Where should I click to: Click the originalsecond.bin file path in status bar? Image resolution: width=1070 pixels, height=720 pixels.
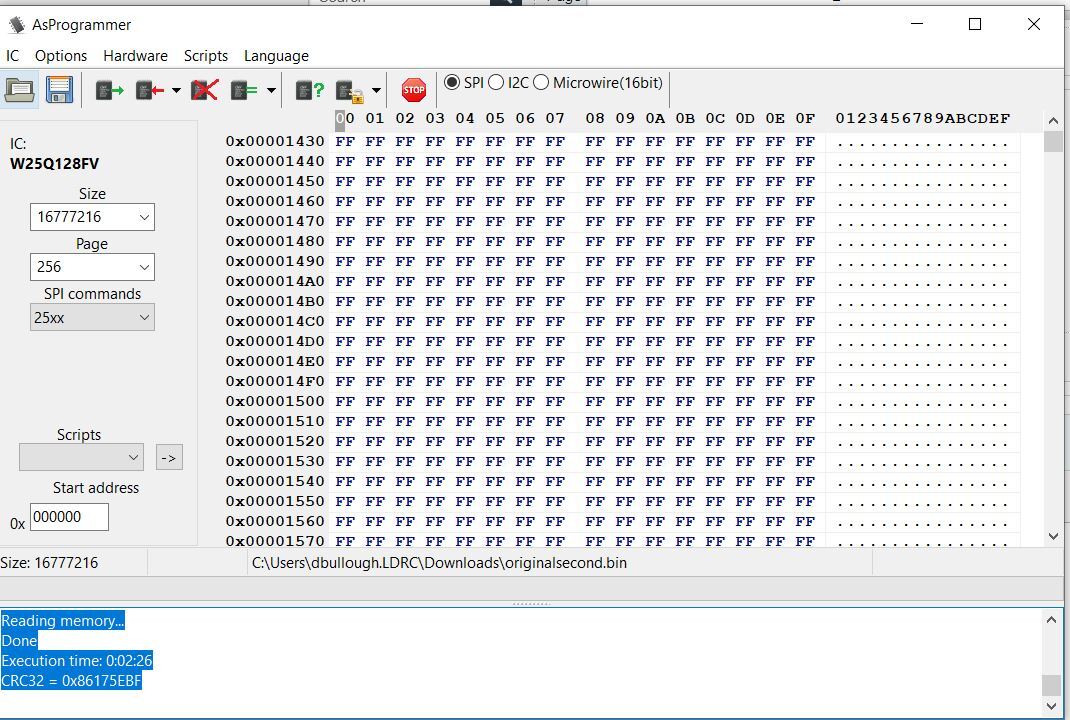point(439,563)
